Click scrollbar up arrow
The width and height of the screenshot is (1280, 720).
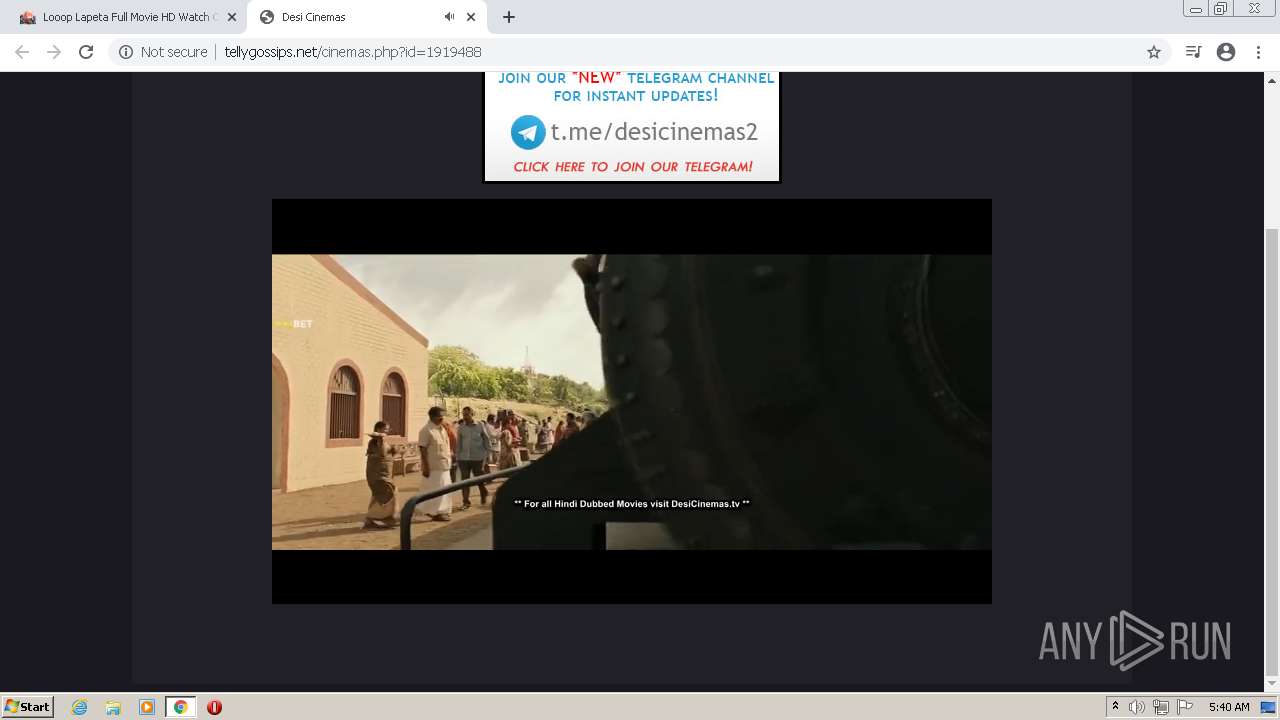point(1272,79)
